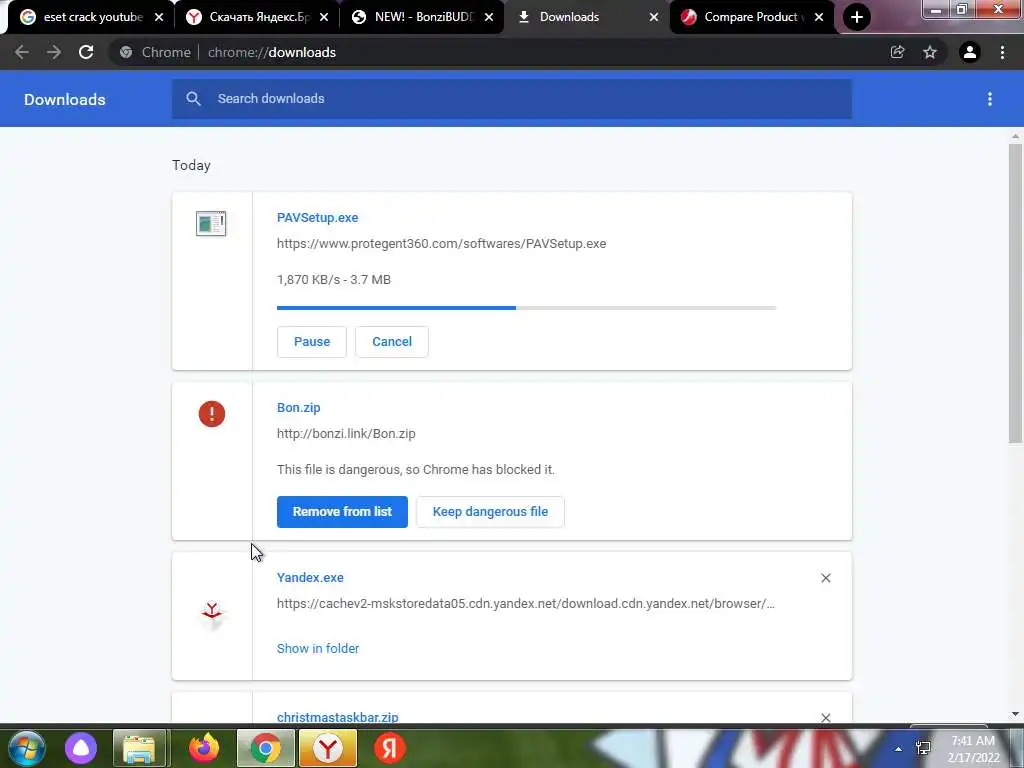
Task: Close the Compare Product tab
Action: pos(819,17)
